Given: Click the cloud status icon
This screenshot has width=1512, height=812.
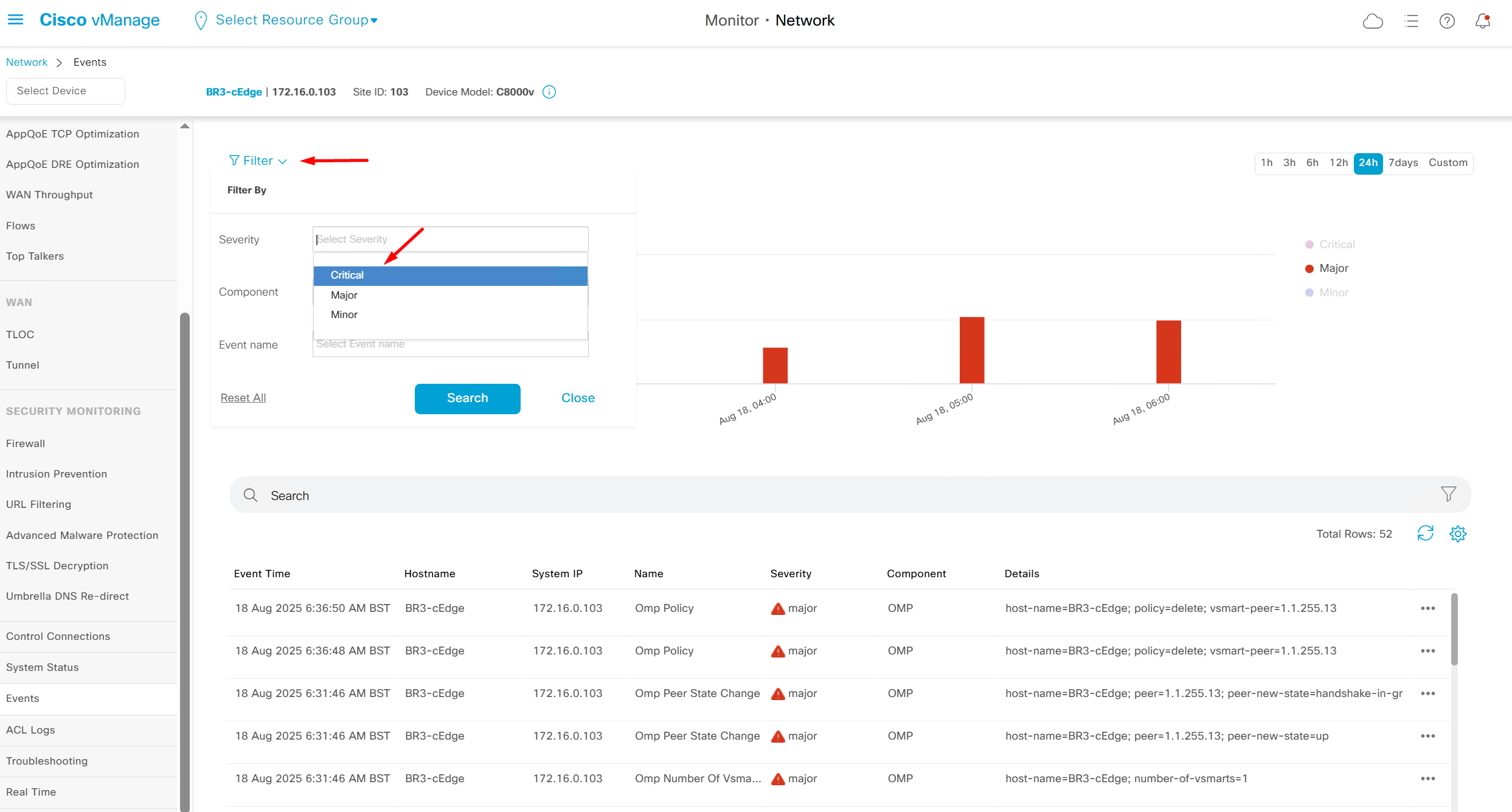Looking at the screenshot, I should (x=1372, y=21).
